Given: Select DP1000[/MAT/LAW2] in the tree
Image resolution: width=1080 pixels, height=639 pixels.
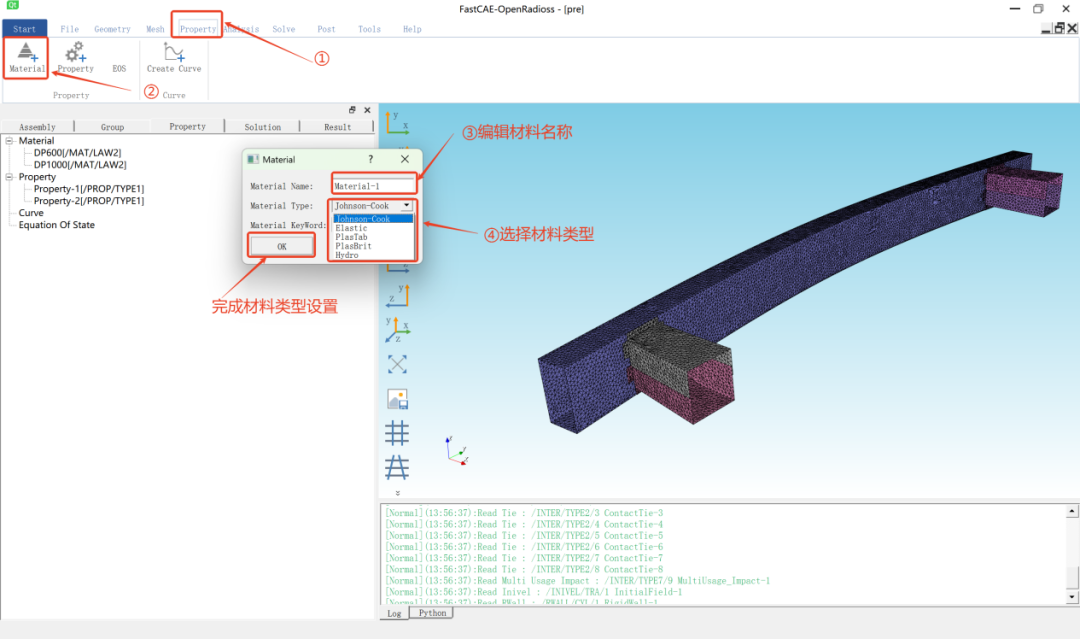Looking at the screenshot, I should [x=80, y=165].
